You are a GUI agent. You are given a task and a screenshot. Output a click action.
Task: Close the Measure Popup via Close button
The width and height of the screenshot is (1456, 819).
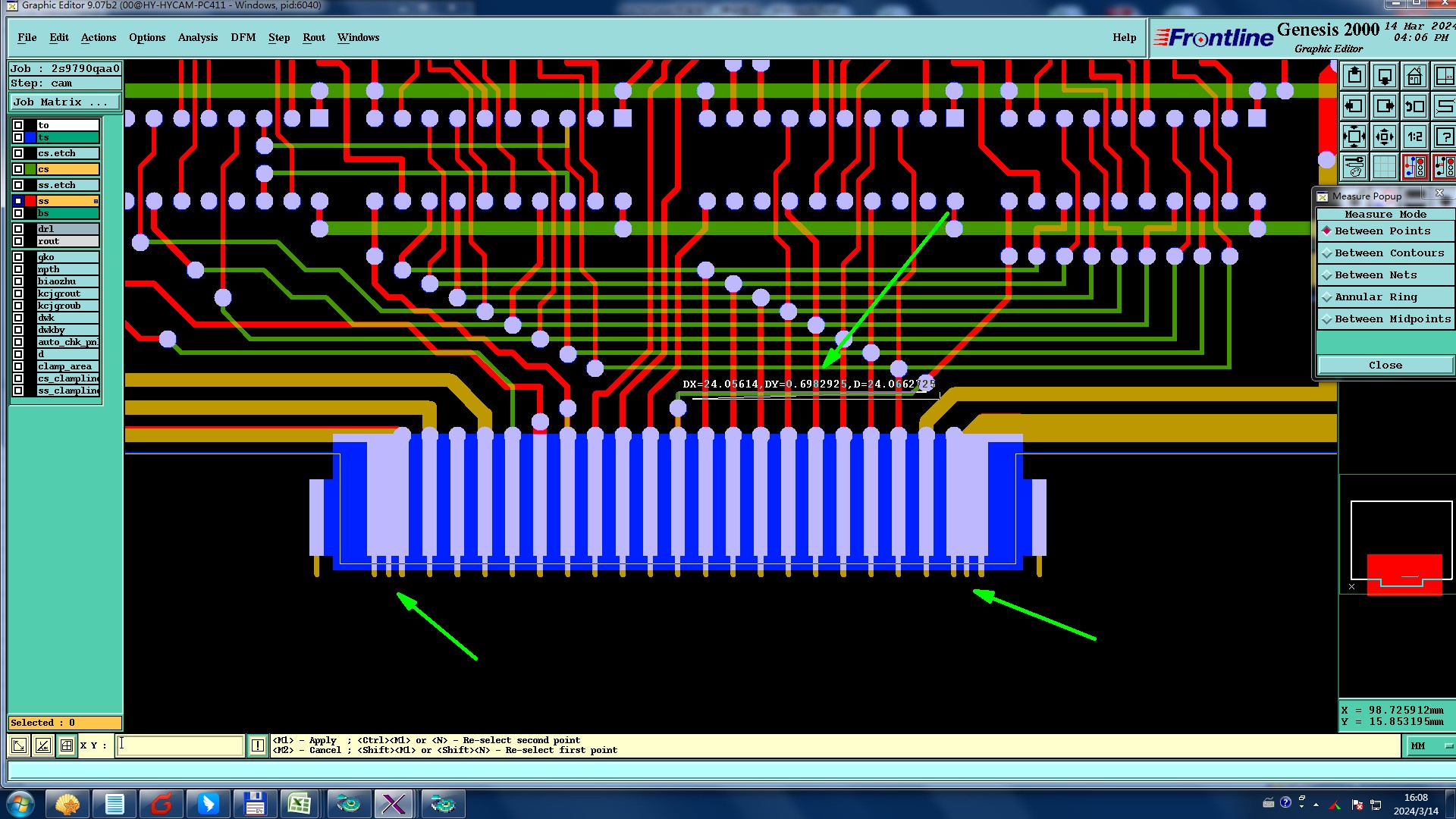tap(1385, 366)
